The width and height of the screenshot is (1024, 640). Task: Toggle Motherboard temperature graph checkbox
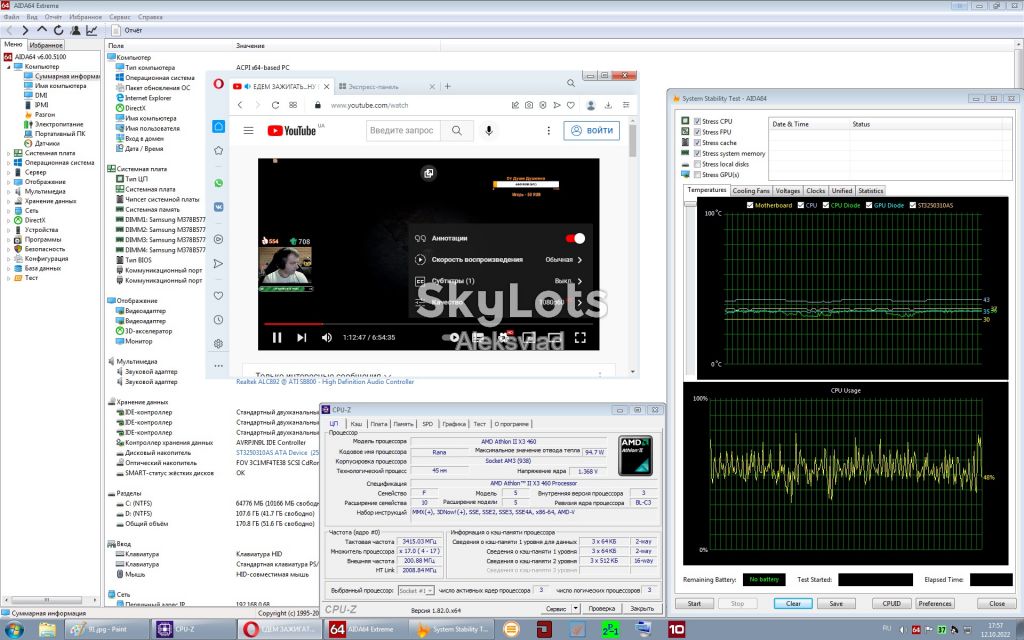[x=750, y=205]
